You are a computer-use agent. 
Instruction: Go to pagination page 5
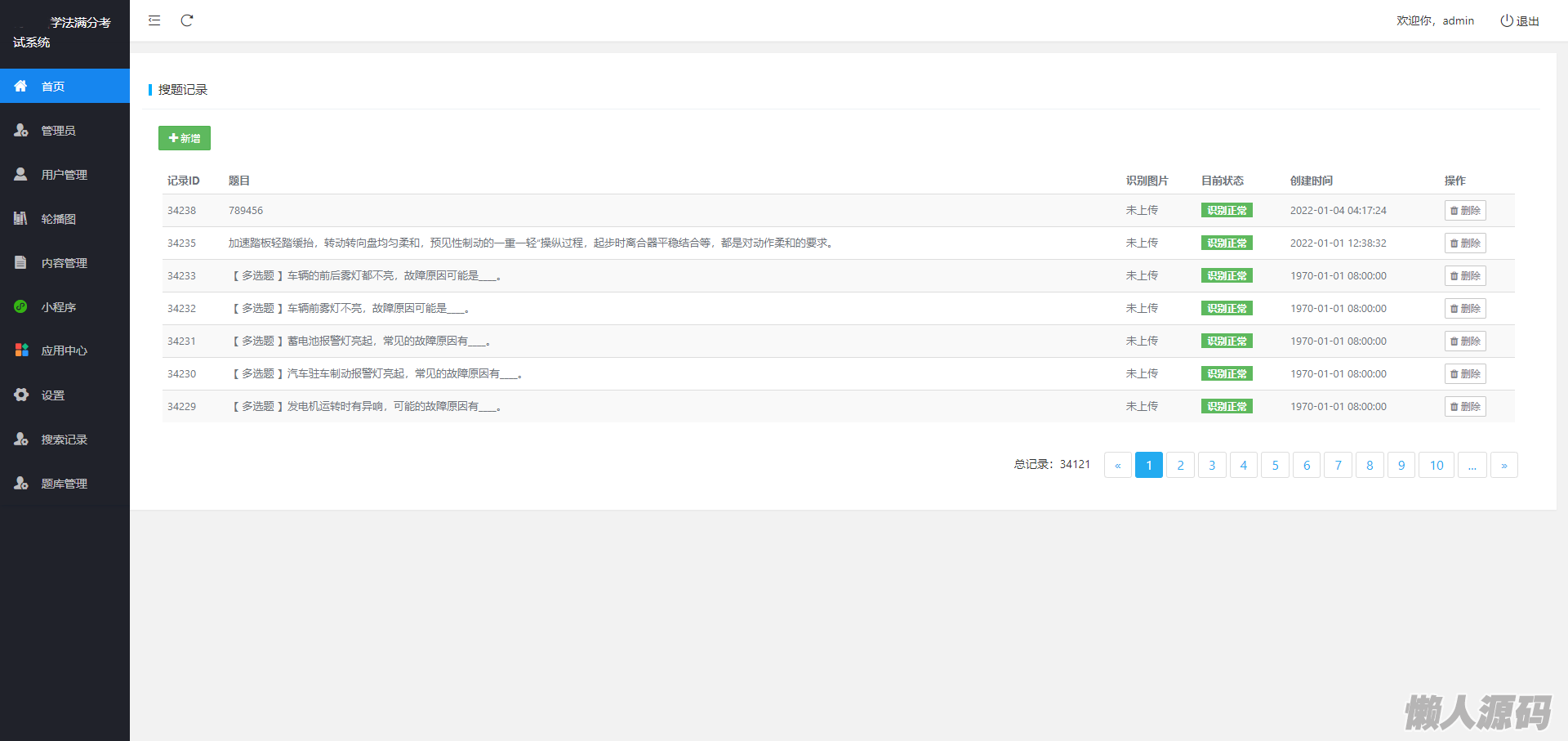point(1275,465)
